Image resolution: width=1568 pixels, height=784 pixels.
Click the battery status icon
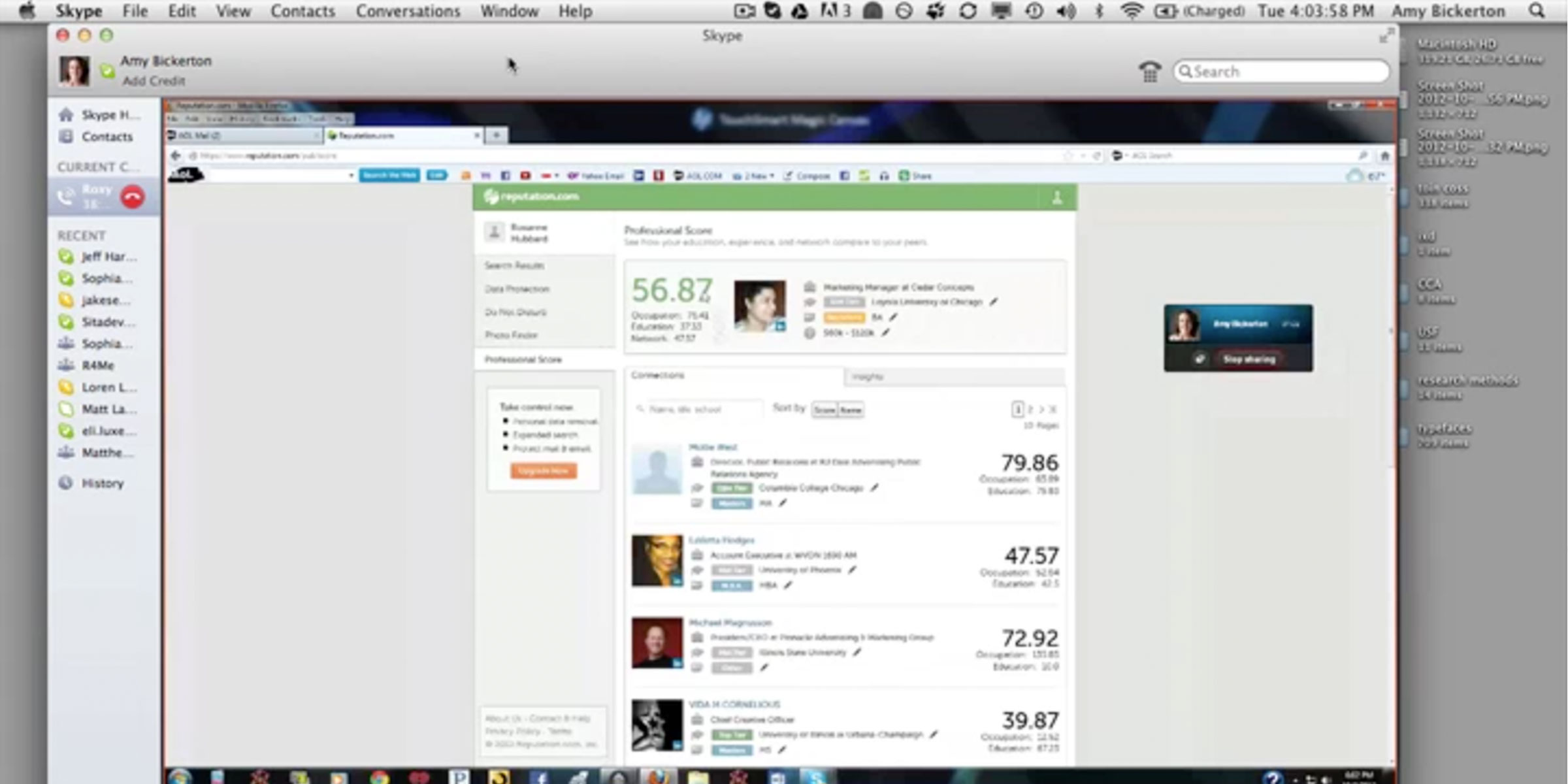click(1165, 11)
